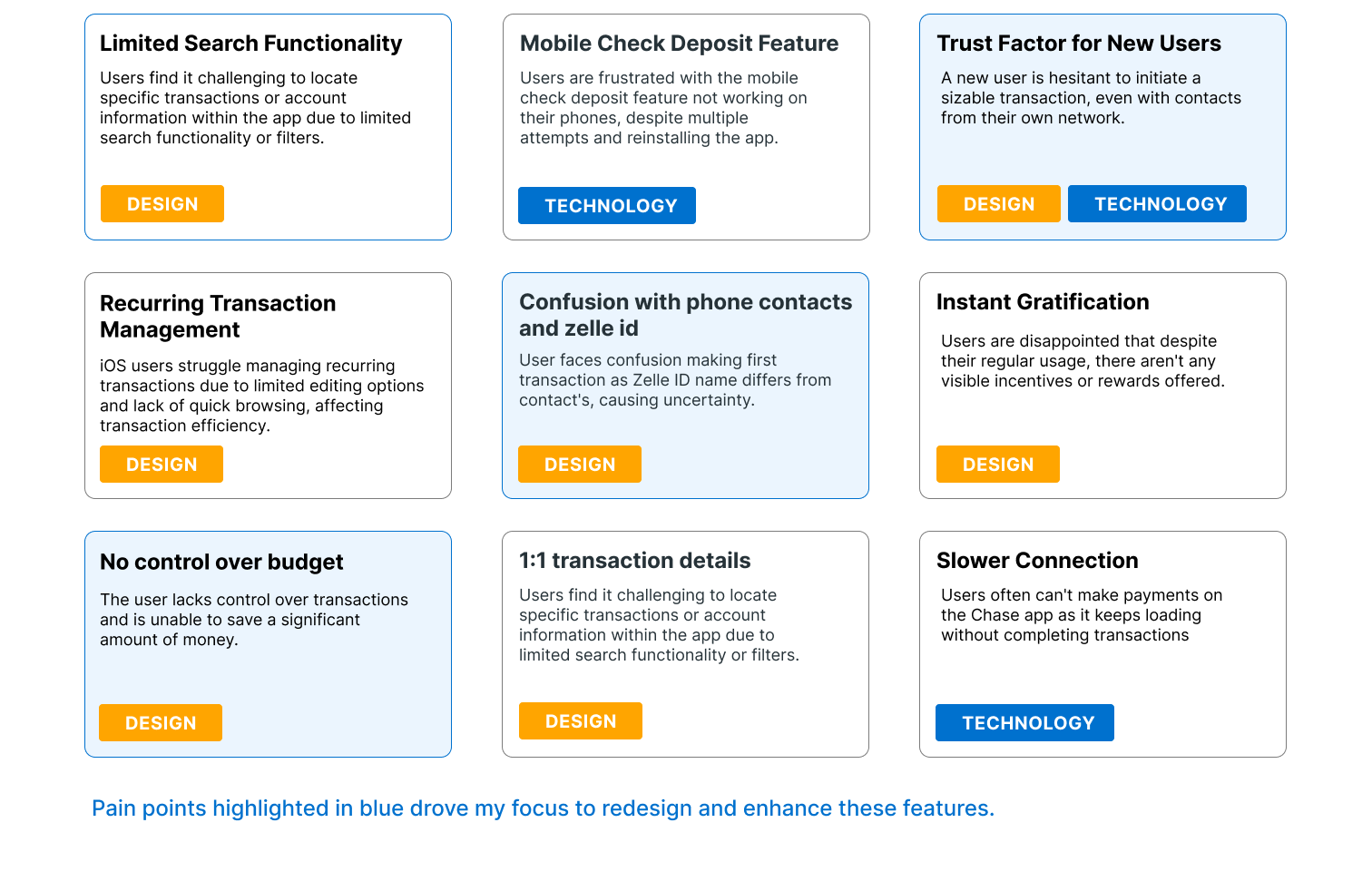Click the Recurring Transaction Management heading
The width and height of the screenshot is (1372, 891).
218,316
